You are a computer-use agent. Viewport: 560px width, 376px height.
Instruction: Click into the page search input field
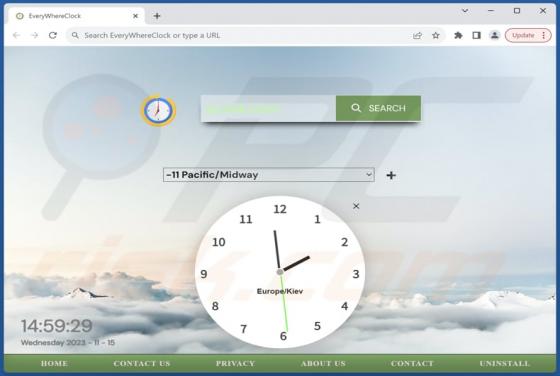[x=268, y=109]
